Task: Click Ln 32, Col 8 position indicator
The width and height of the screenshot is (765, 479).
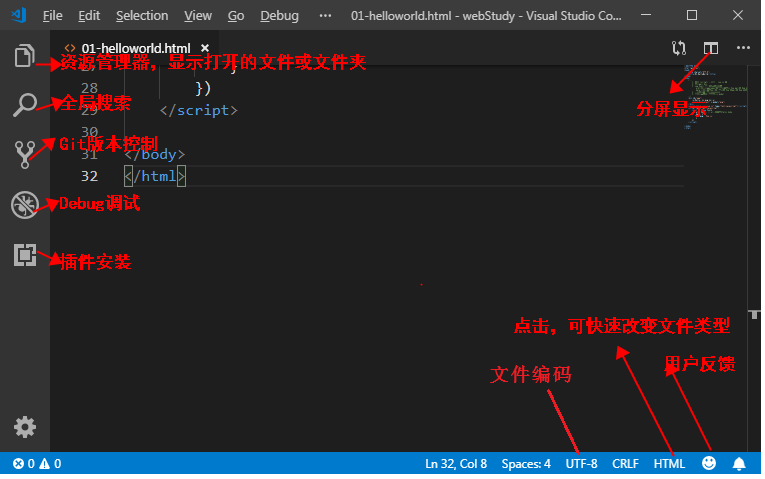Action: [456, 463]
